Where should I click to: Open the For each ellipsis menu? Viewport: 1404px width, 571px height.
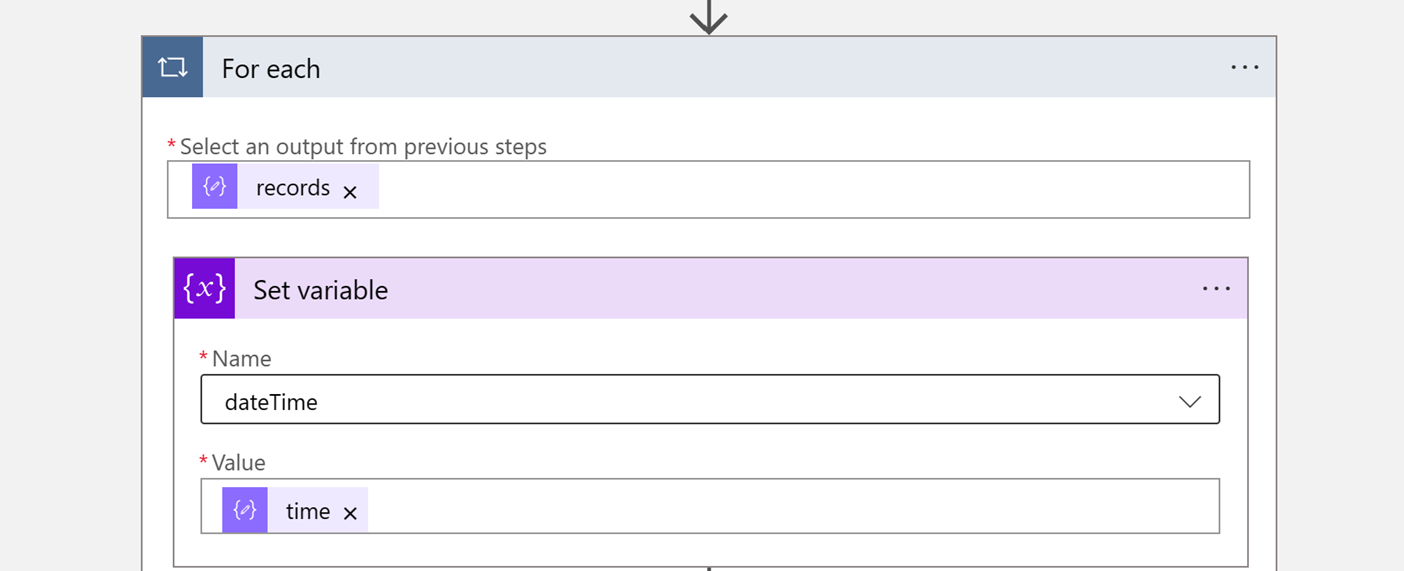[1245, 67]
